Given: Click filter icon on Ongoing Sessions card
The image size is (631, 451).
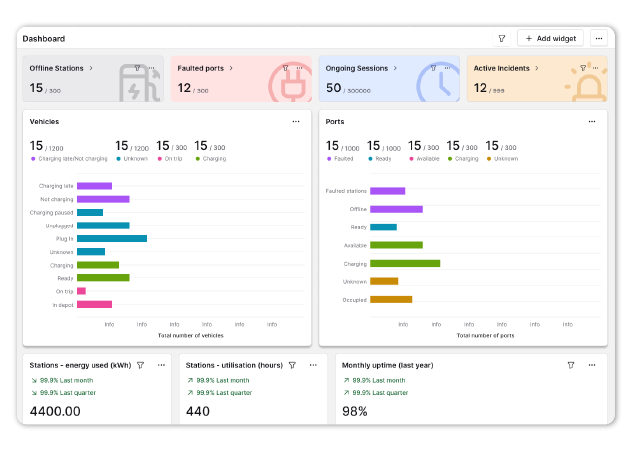Looking at the screenshot, I should [433, 68].
